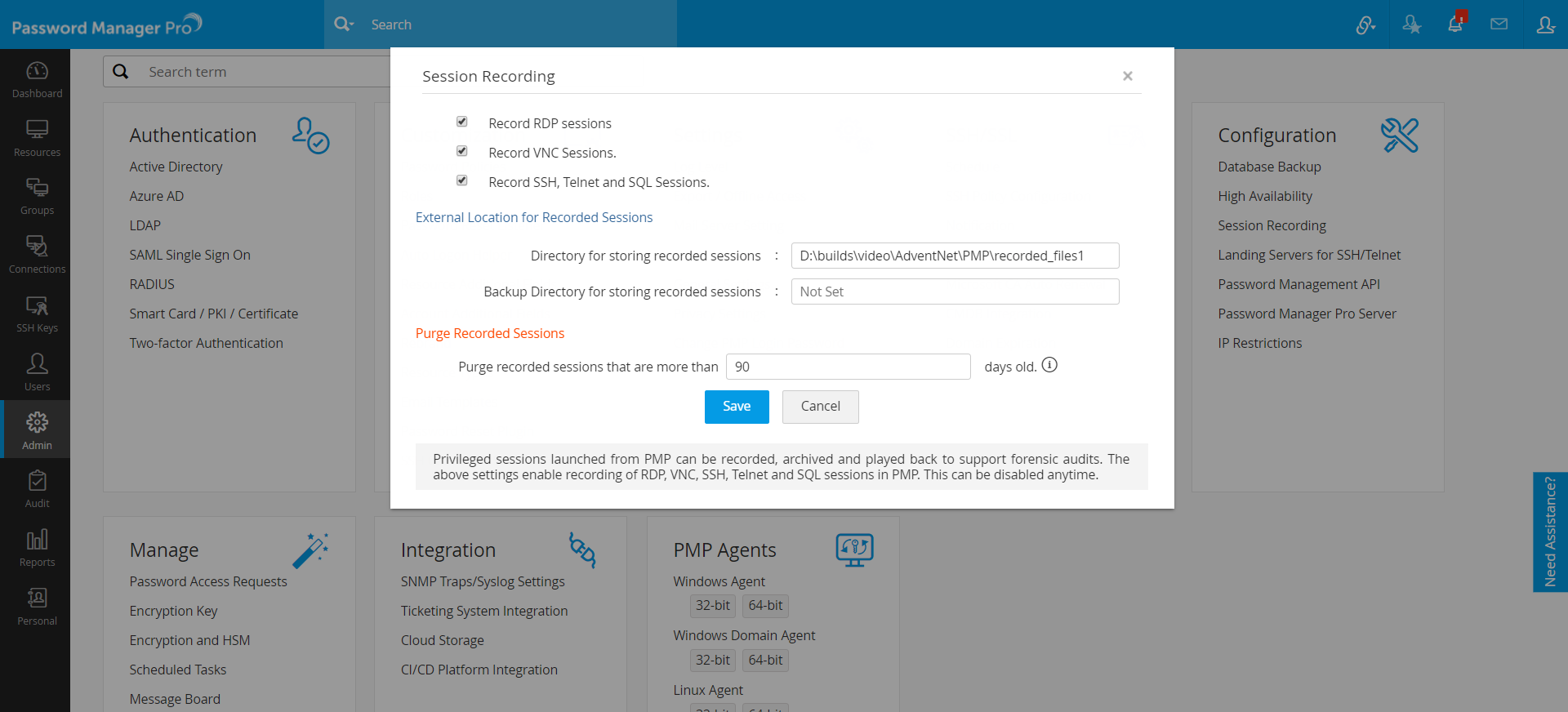Go to Resources in the sidebar
This screenshot has height=712, width=1568.
(x=37, y=138)
